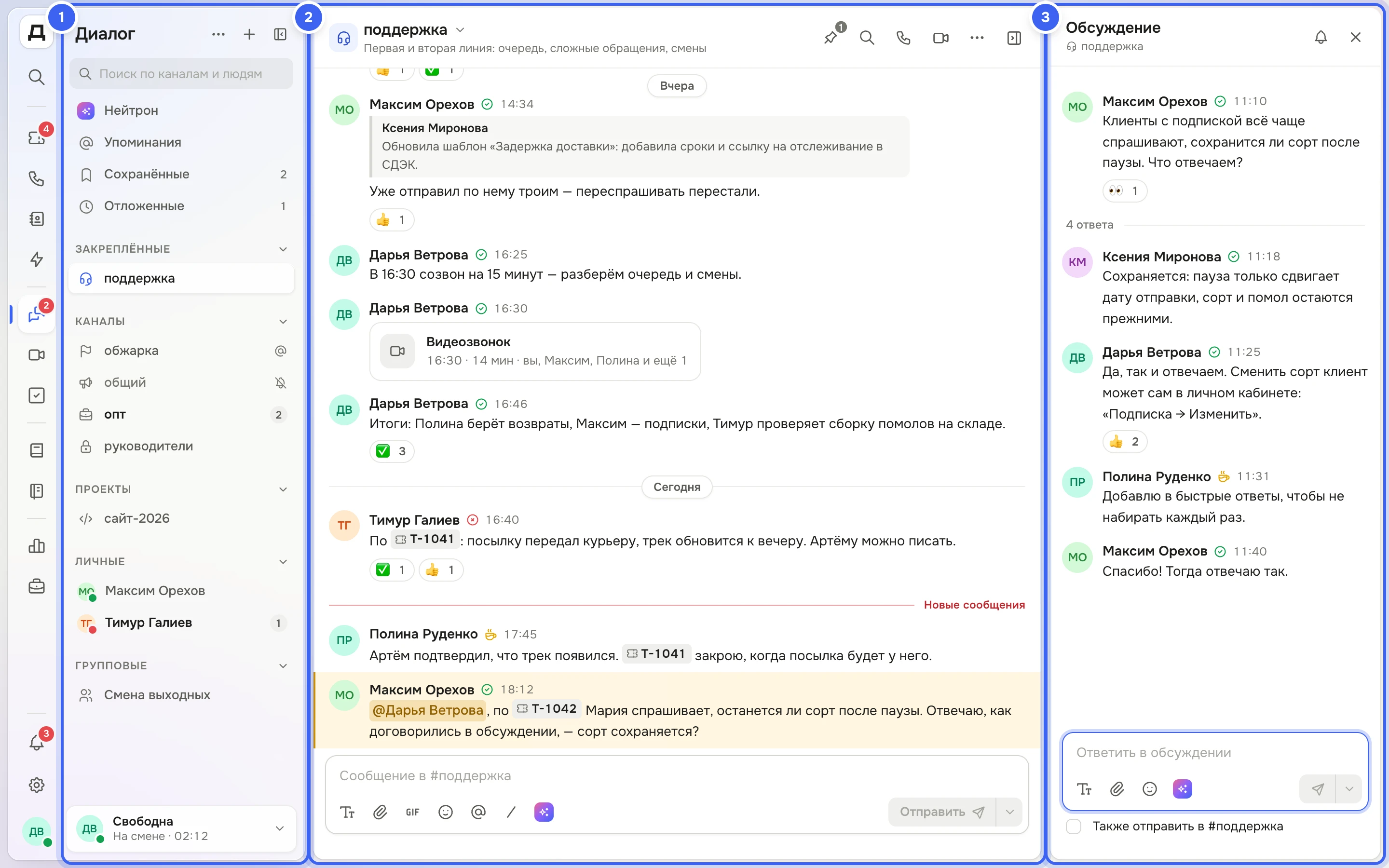Viewport: 1389px width, 868px height.
Task: Attach a file to the channel message
Action: click(x=380, y=812)
